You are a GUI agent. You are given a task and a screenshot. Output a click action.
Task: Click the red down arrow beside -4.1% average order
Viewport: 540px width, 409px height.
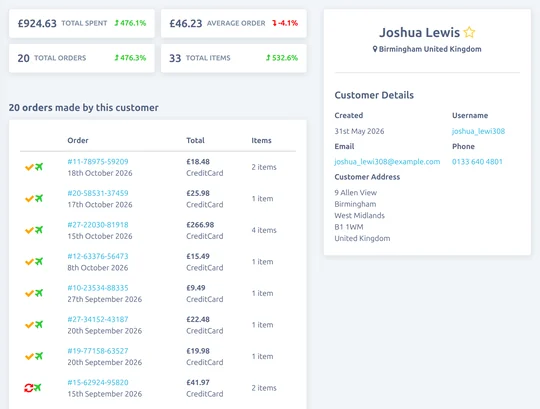pyautogui.click(x=274, y=23)
